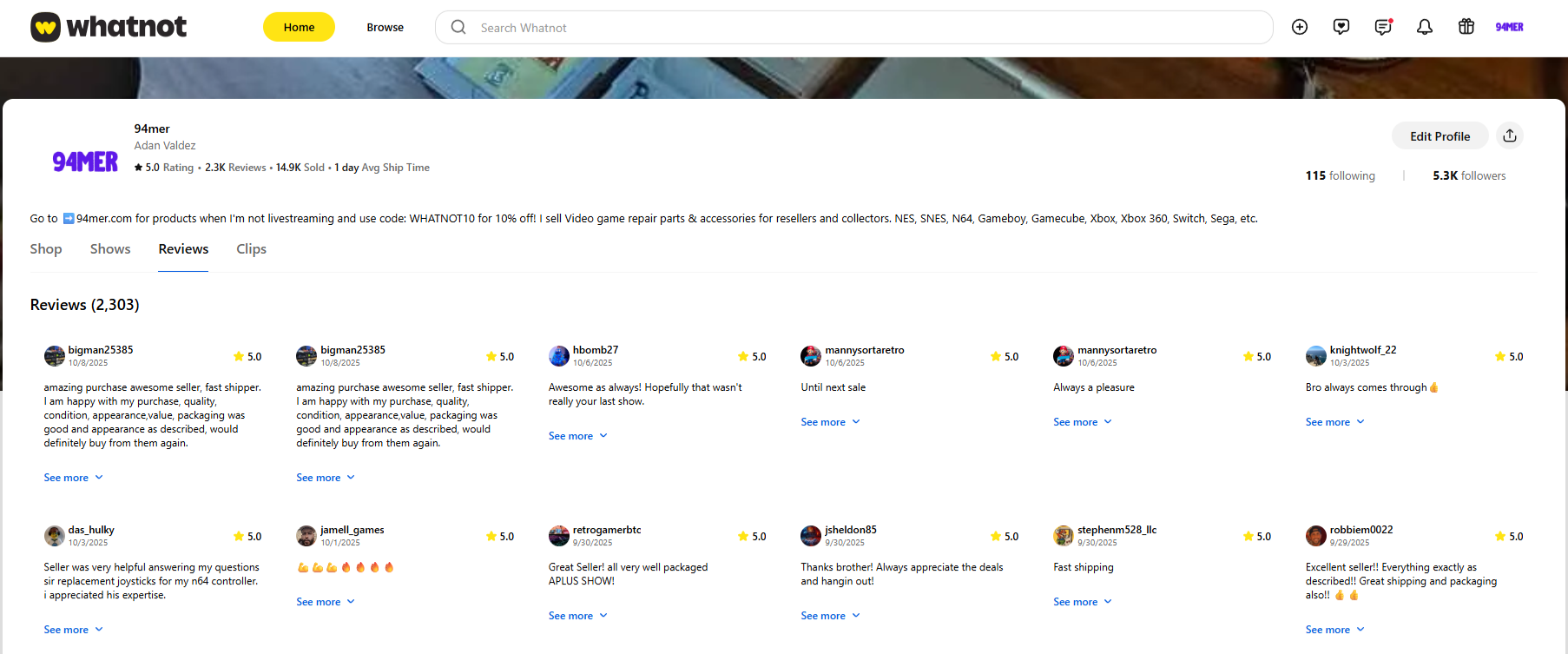This screenshot has height=654, width=1568.
Task: Open the notifications bell
Action: pos(1425,27)
